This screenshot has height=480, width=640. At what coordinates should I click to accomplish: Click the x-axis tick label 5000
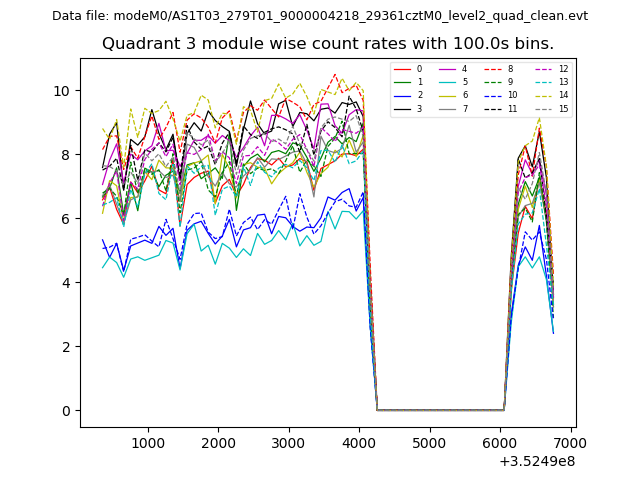(x=429, y=443)
